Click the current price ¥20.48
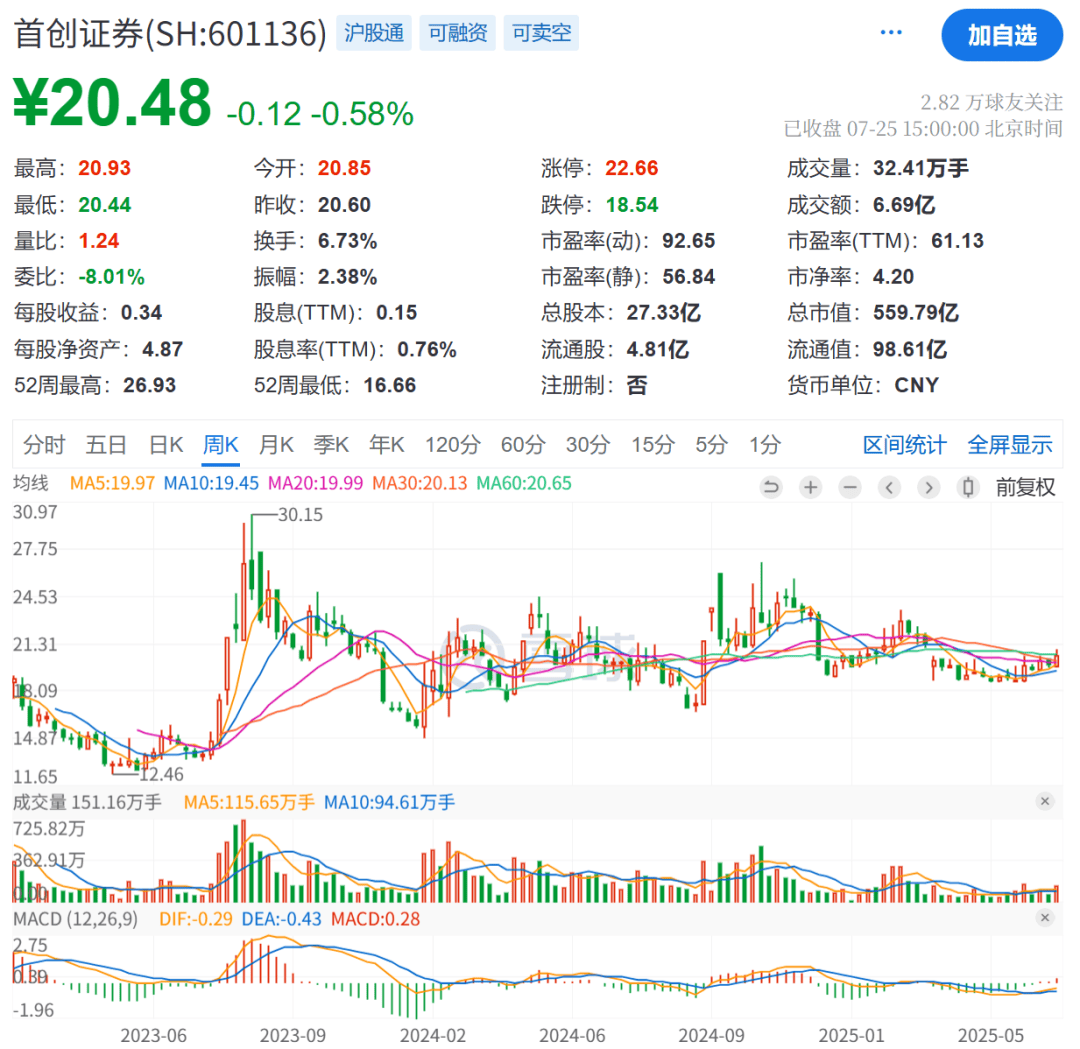This screenshot has height=1049, width=1080. pyautogui.click(x=112, y=103)
